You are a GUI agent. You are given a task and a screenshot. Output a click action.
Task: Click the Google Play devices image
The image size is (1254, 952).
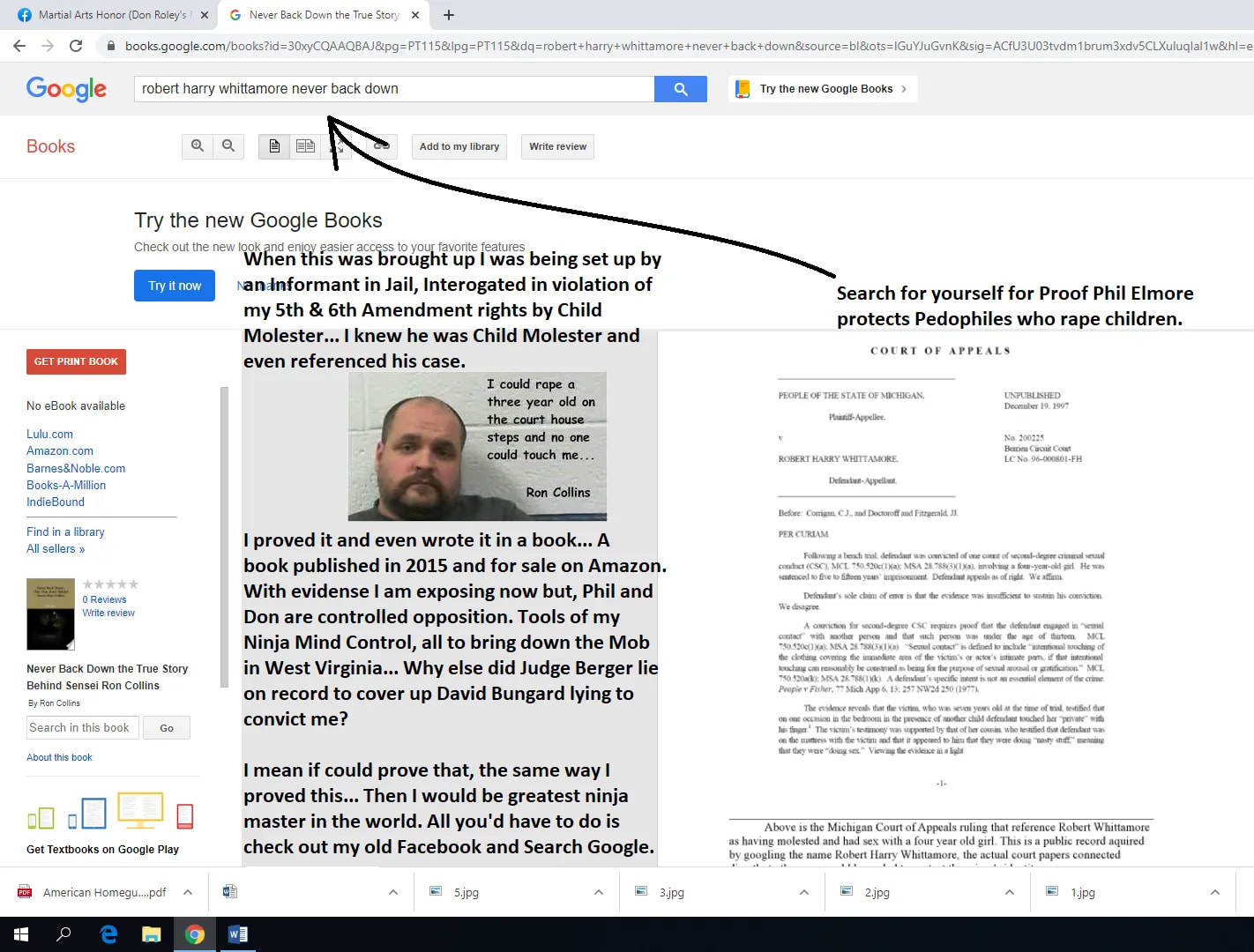tap(110, 811)
